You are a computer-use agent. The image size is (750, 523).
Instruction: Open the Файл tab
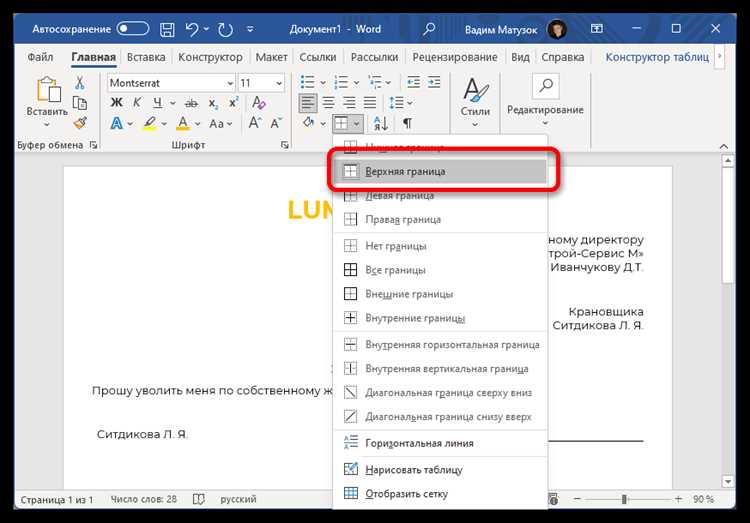point(40,57)
